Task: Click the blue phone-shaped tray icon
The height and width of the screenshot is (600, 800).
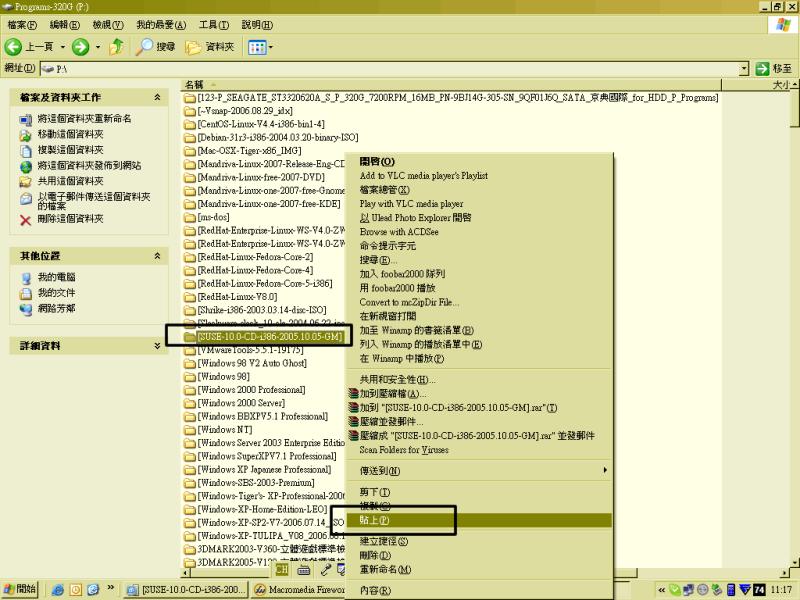Action: tap(731, 590)
